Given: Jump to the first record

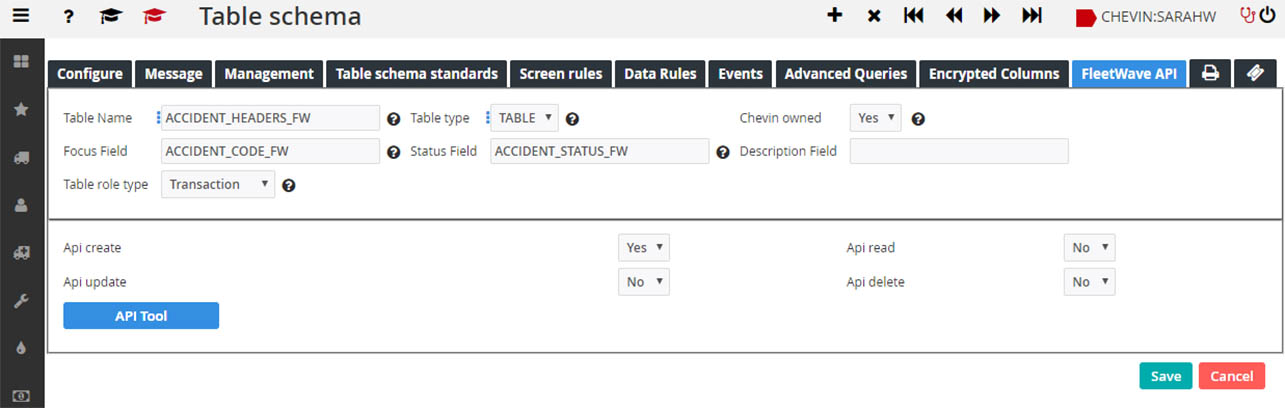Looking at the screenshot, I should point(913,16).
